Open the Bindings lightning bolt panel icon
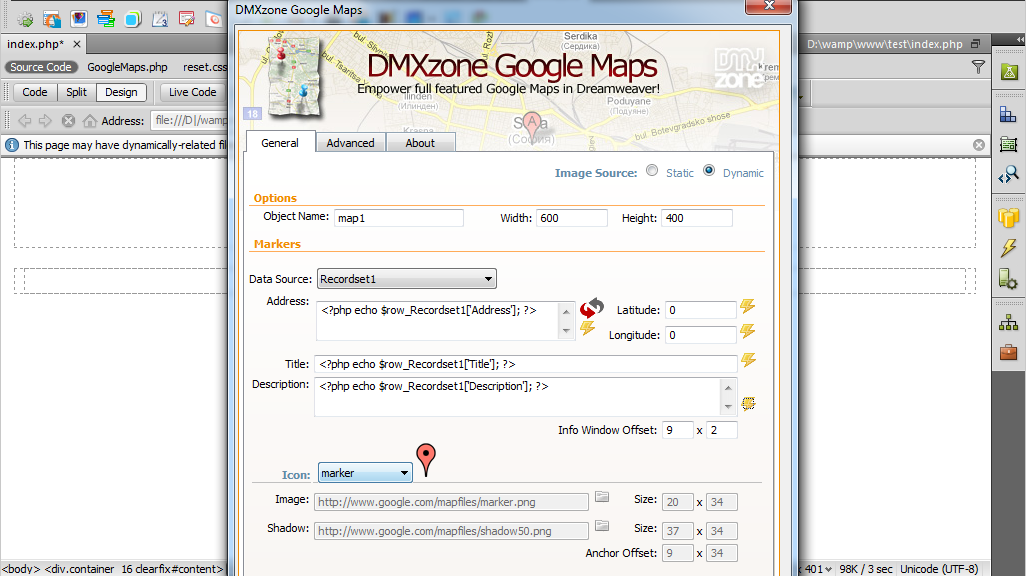 click(x=1008, y=247)
